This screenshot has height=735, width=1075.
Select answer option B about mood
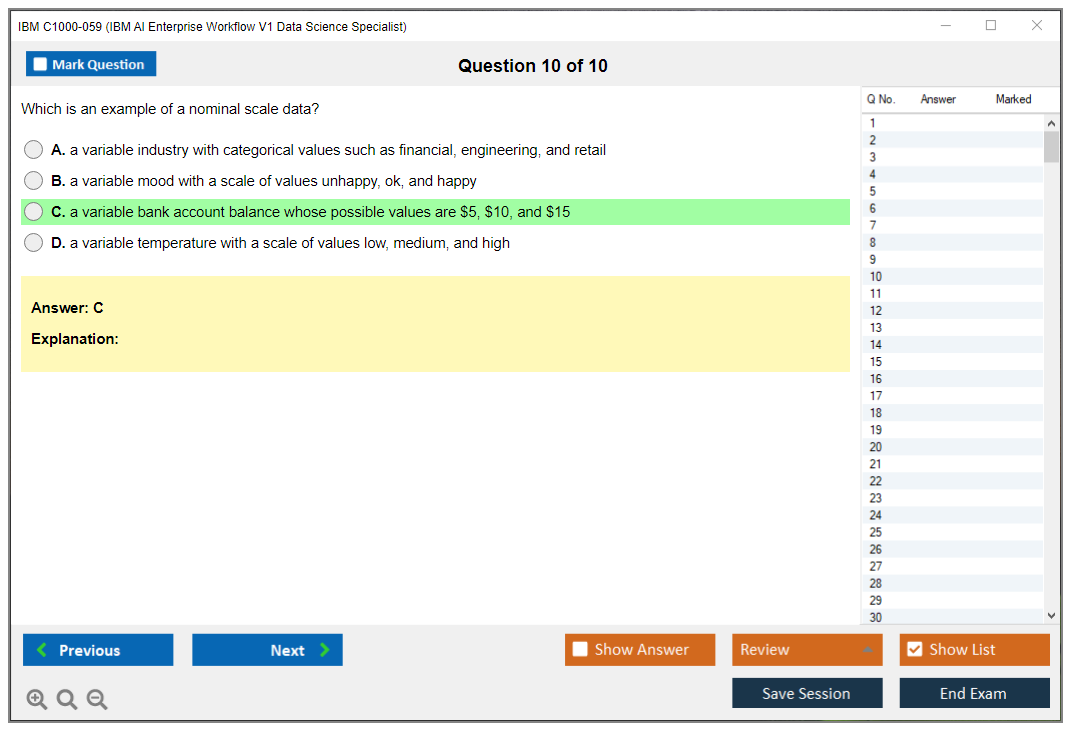click(34, 181)
